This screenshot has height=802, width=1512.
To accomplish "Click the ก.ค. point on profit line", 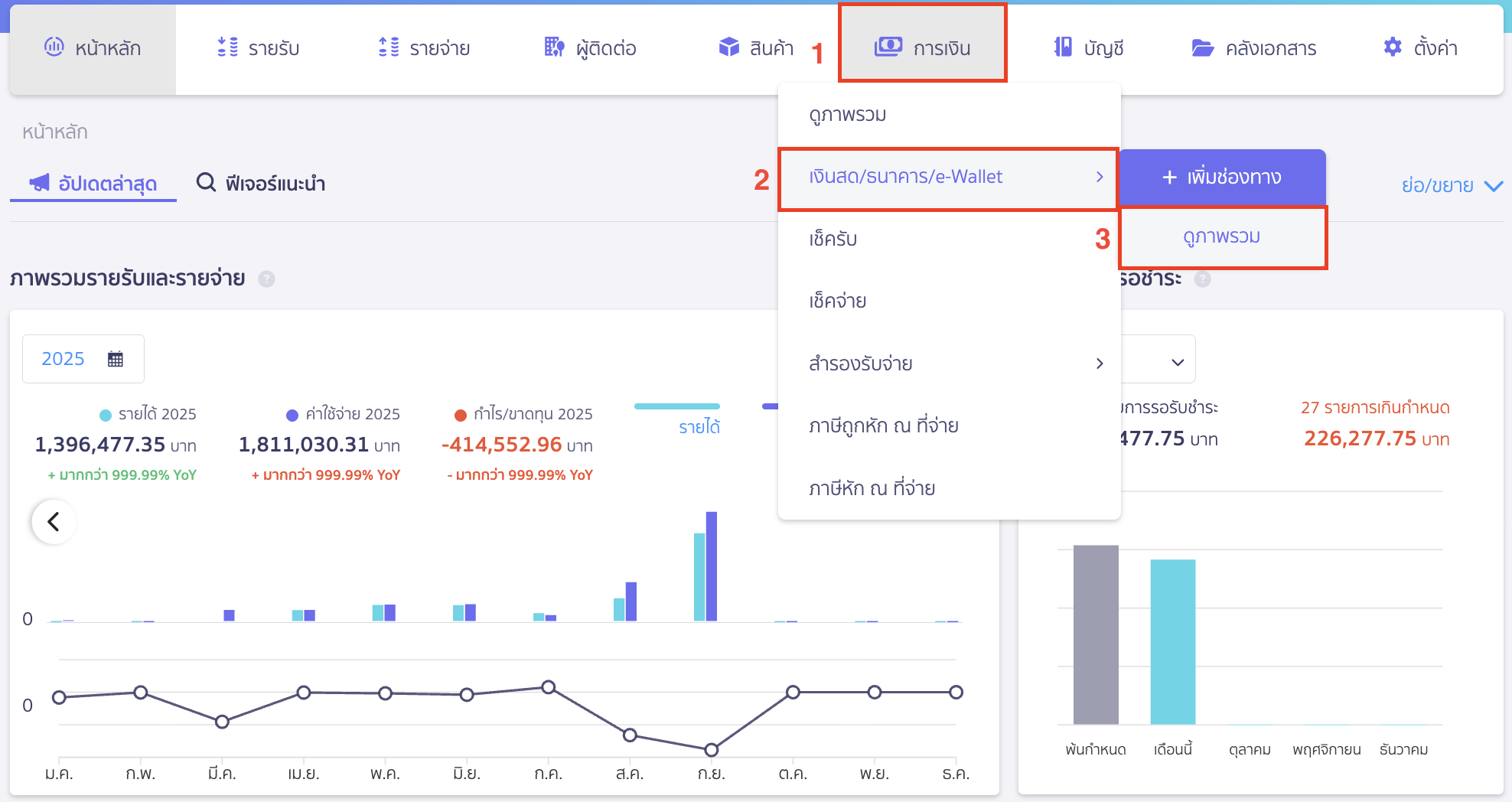I will tap(549, 687).
